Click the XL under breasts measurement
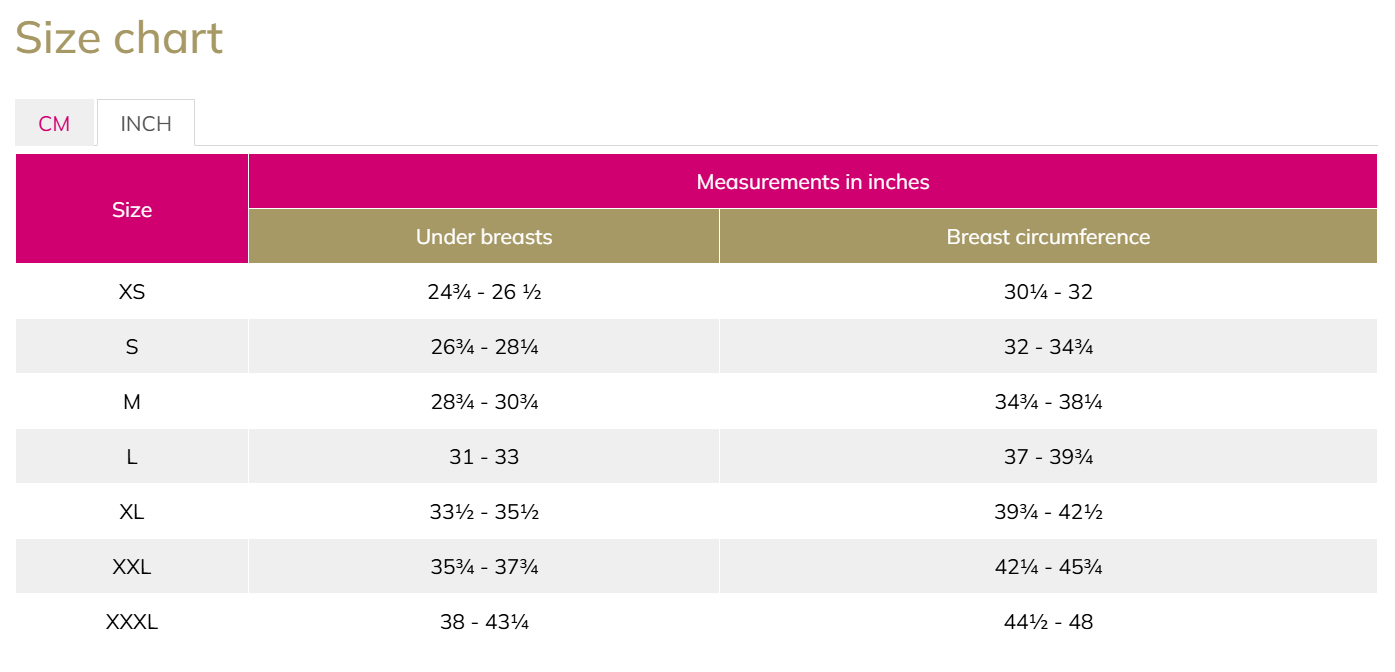This screenshot has height=672, width=1395. [484, 512]
